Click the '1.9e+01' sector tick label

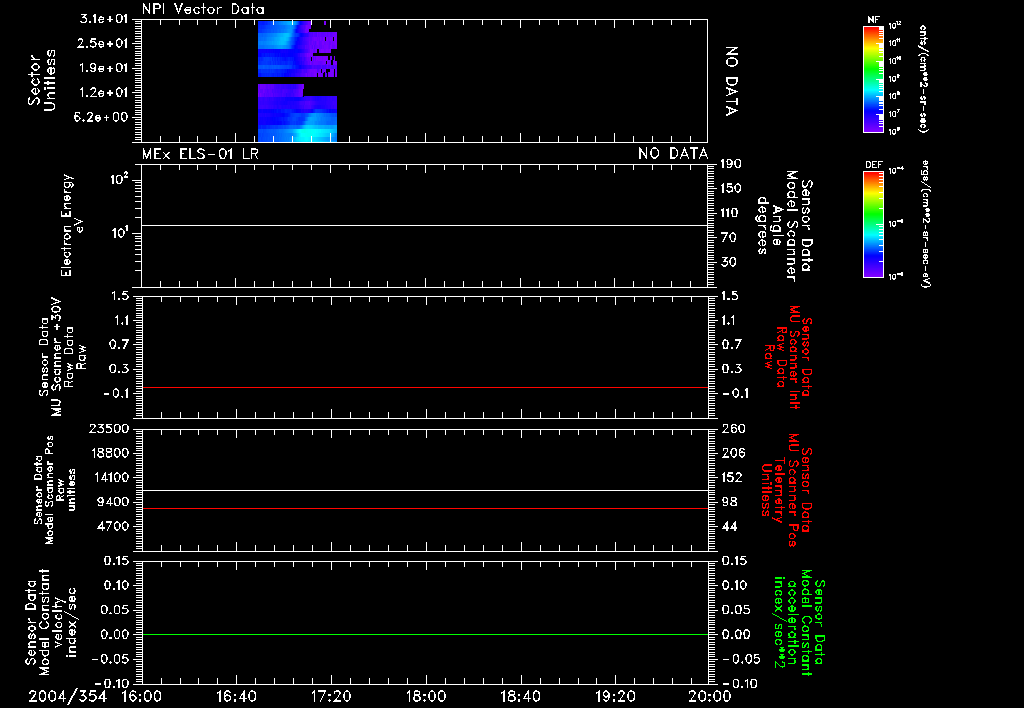pyautogui.click(x=104, y=68)
